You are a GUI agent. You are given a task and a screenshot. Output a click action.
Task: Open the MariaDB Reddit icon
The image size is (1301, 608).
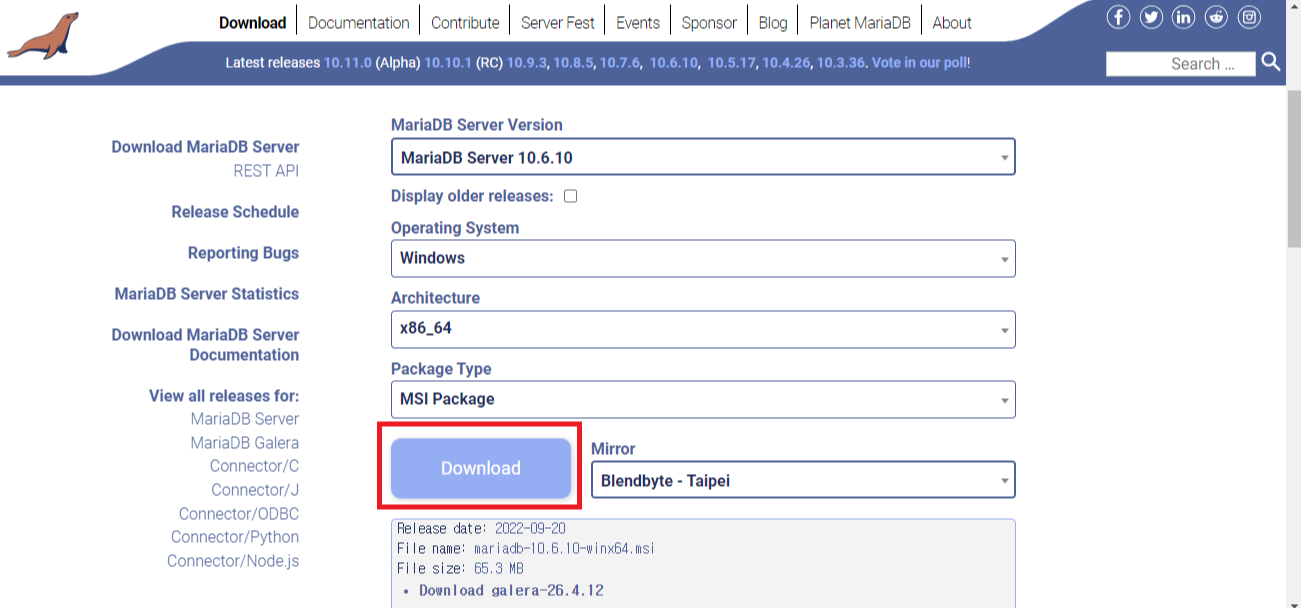click(1216, 17)
